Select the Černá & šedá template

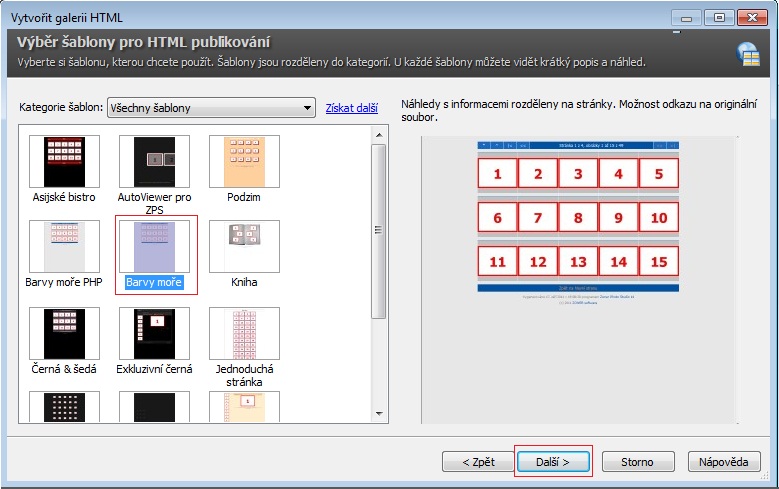pos(64,333)
